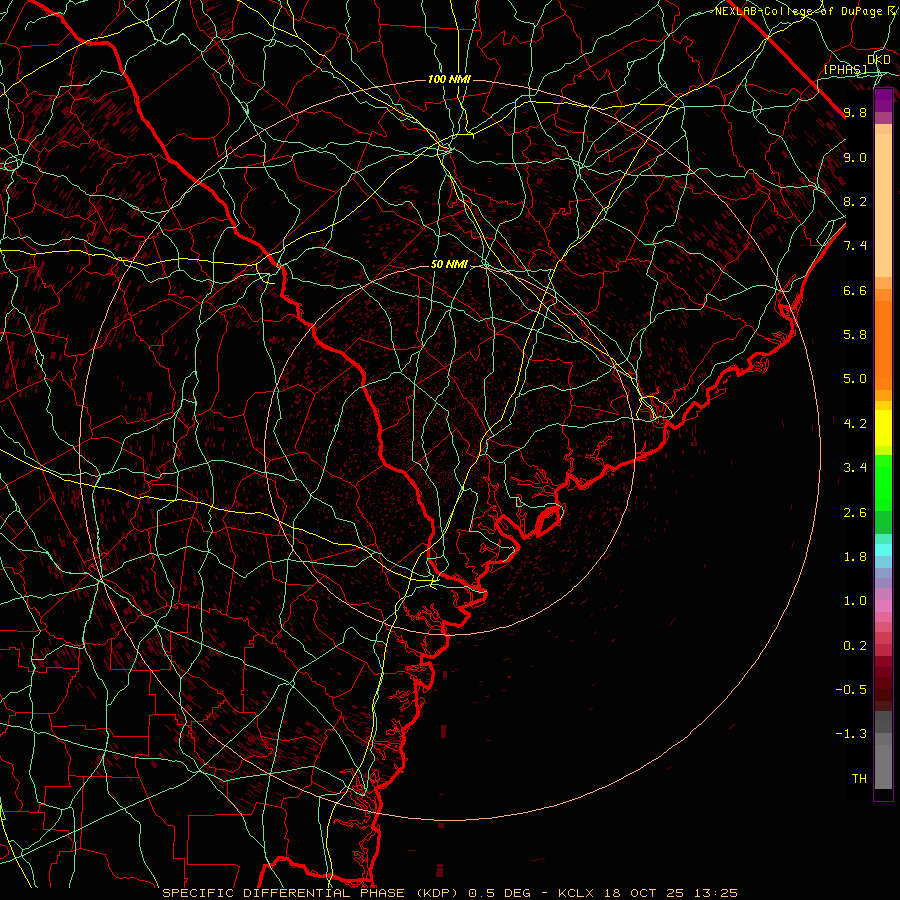
Task: Click the KCLX radar site identifier
Action: [576, 893]
